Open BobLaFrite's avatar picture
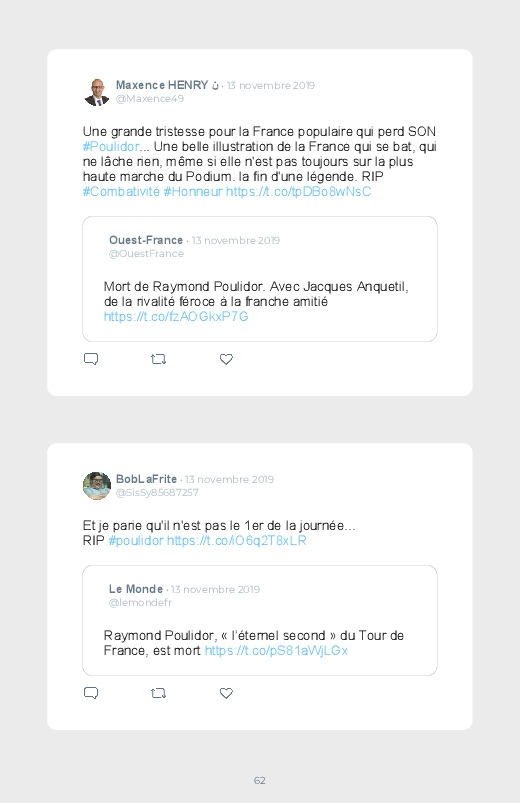The width and height of the screenshot is (520, 803). 97,485
